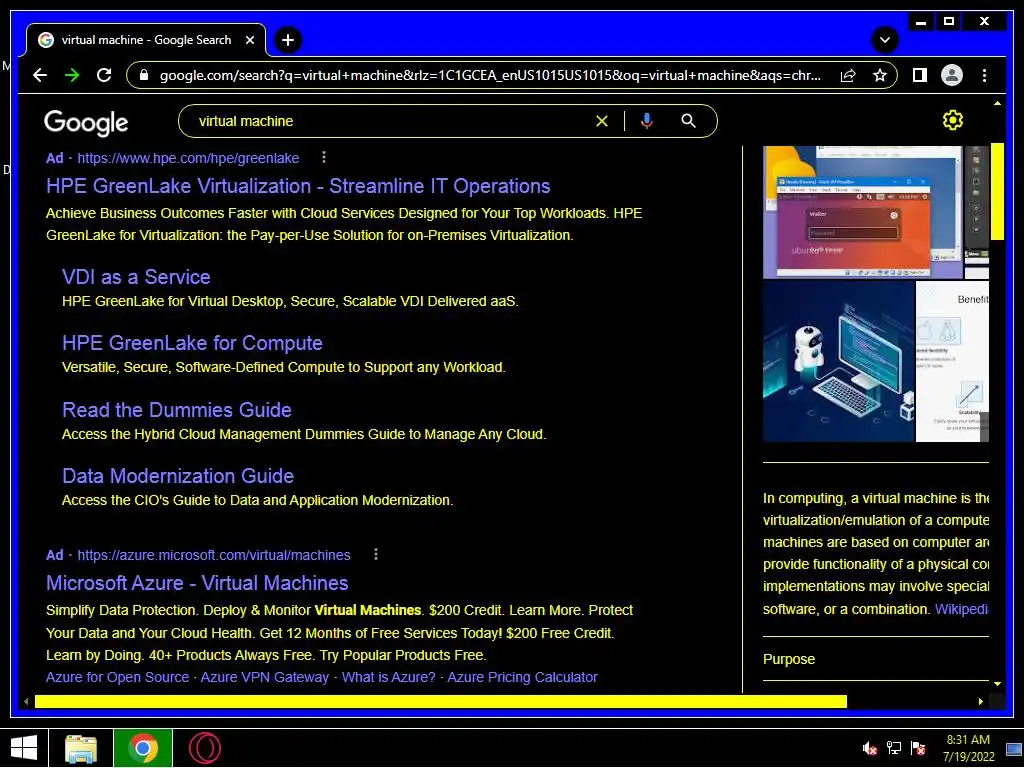The image size is (1024, 768).
Task: View site security lock info
Action: coord(144,75)
